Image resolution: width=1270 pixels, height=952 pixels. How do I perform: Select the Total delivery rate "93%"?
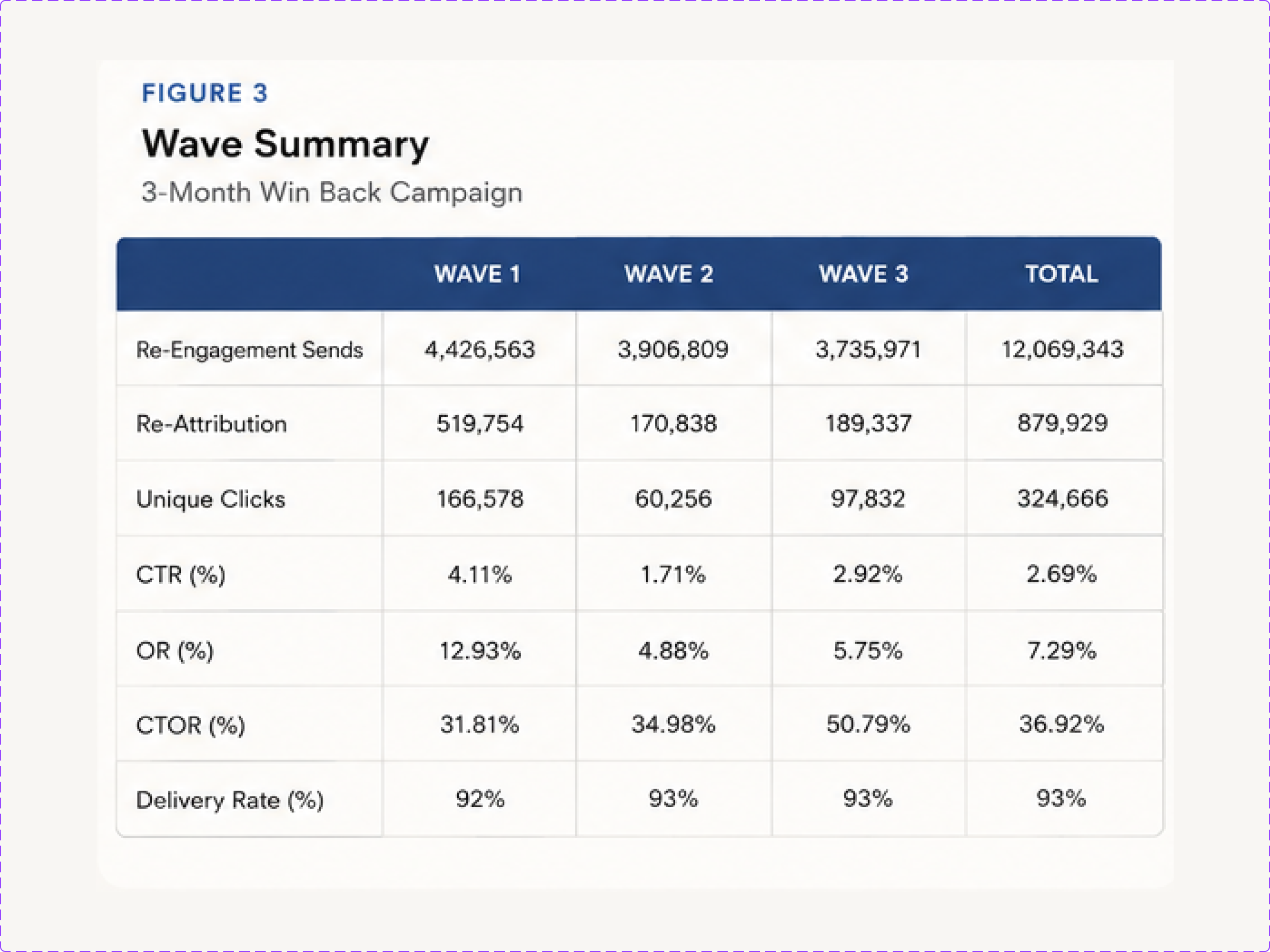[x=1061, y=799]
